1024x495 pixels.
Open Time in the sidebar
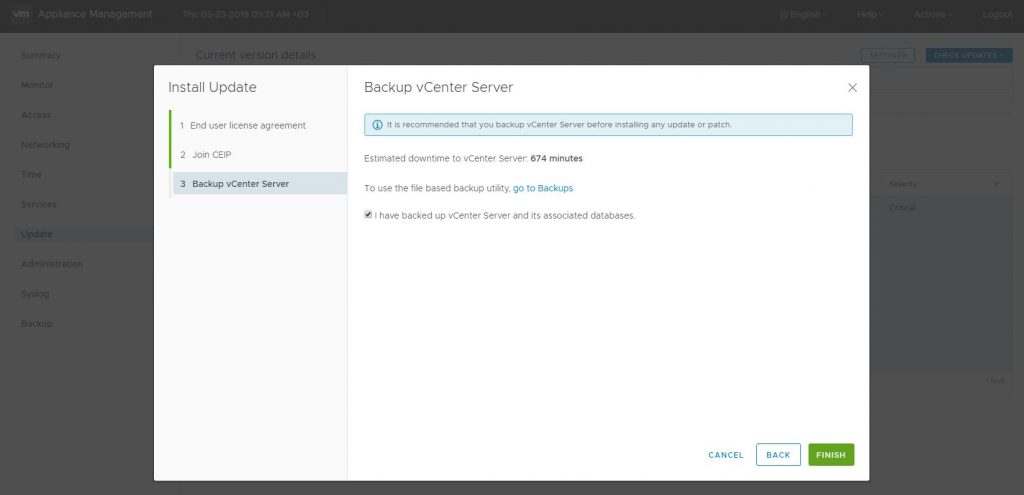[31, 174]
